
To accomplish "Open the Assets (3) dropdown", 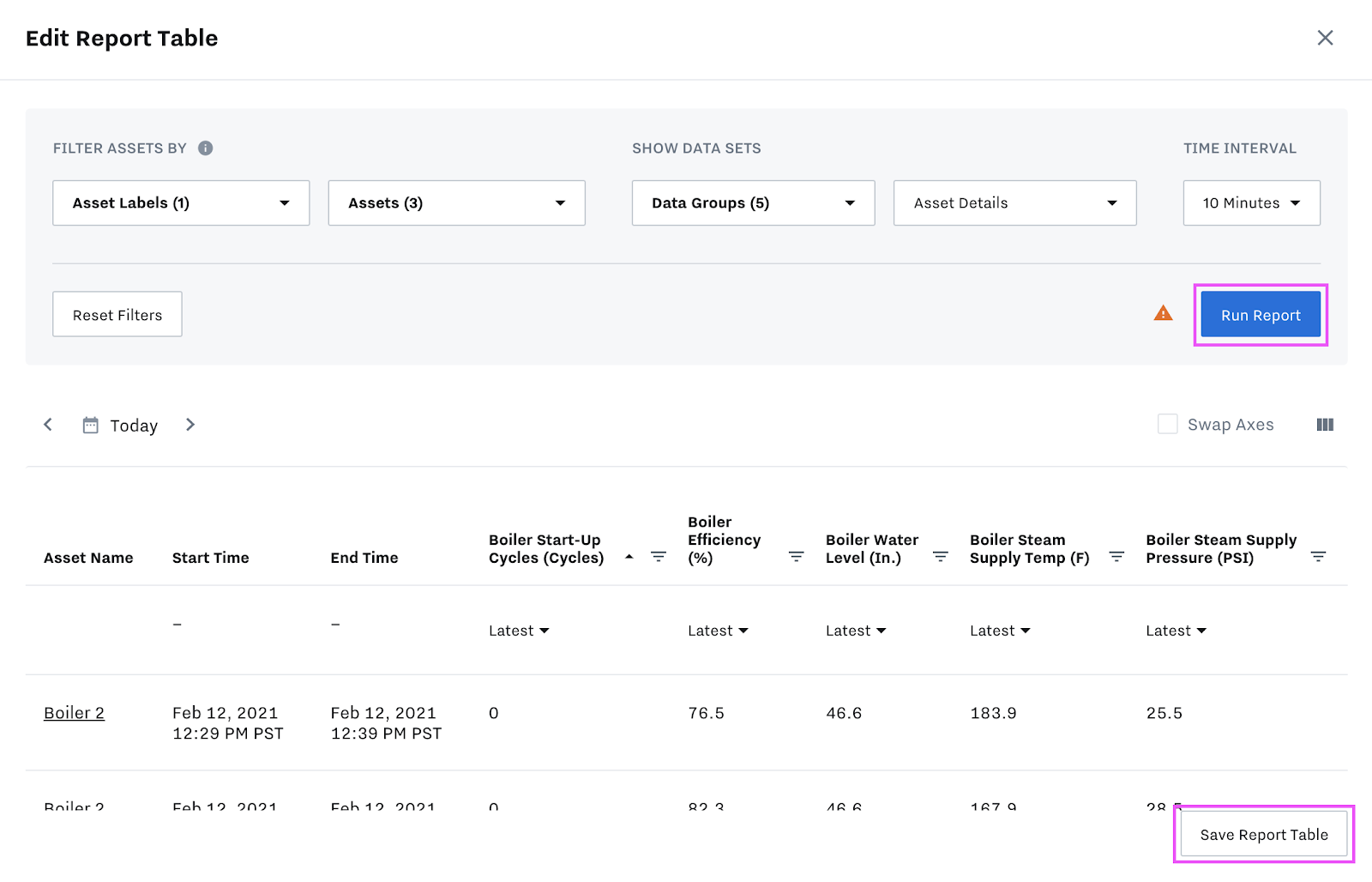I will pos(457,203).
